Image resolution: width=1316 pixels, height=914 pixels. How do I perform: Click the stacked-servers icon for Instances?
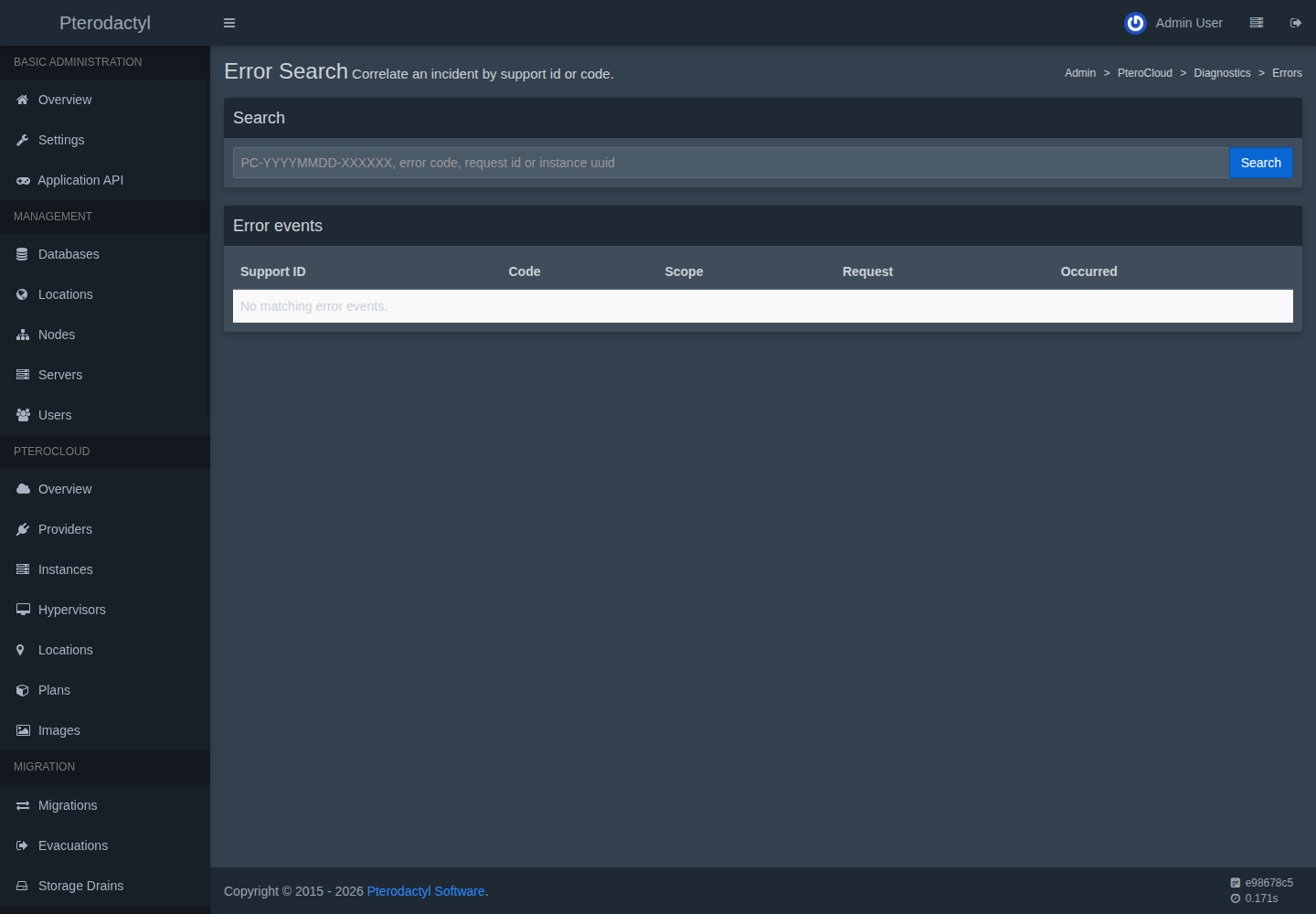point(23,569)
